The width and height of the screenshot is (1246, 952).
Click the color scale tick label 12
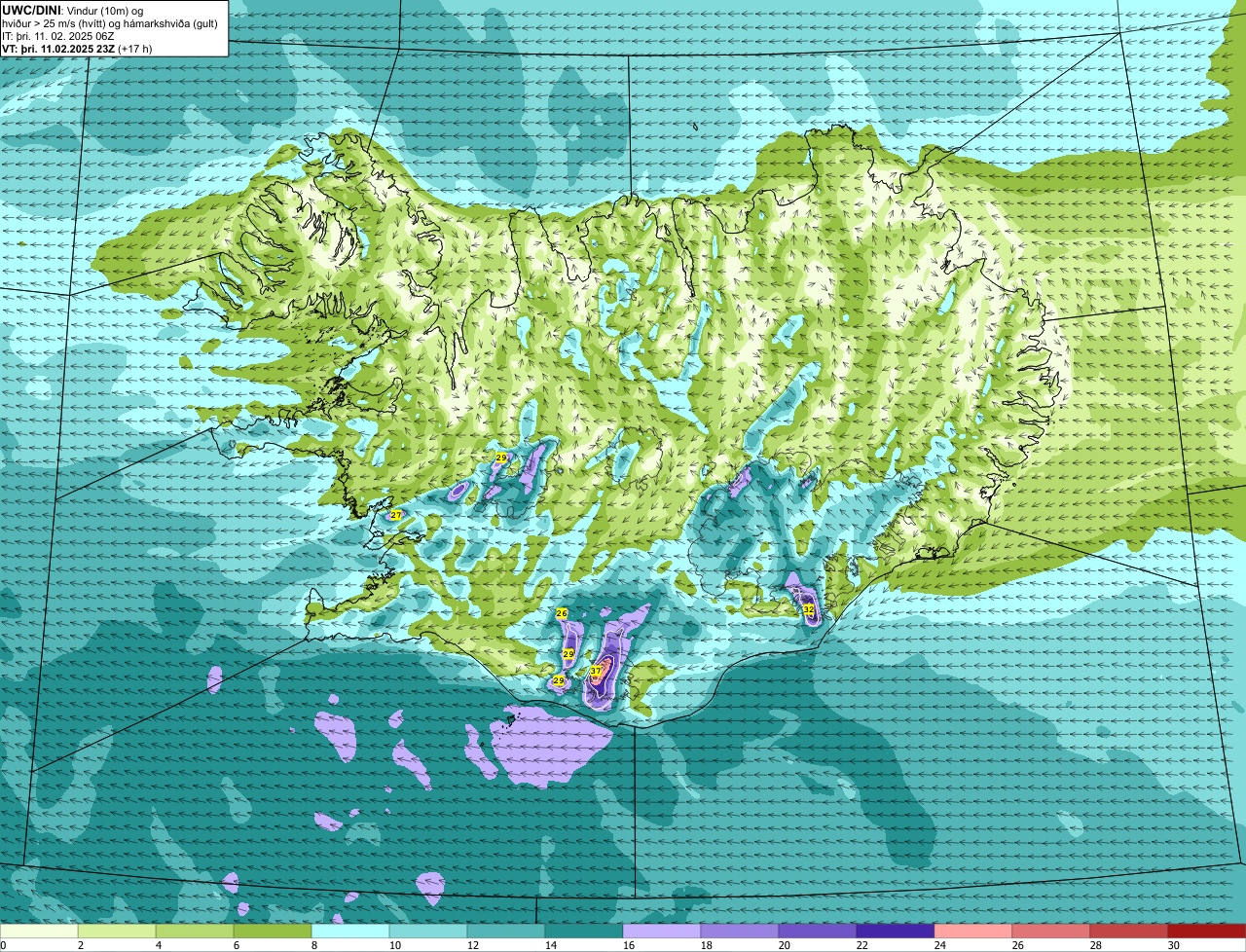472,945
